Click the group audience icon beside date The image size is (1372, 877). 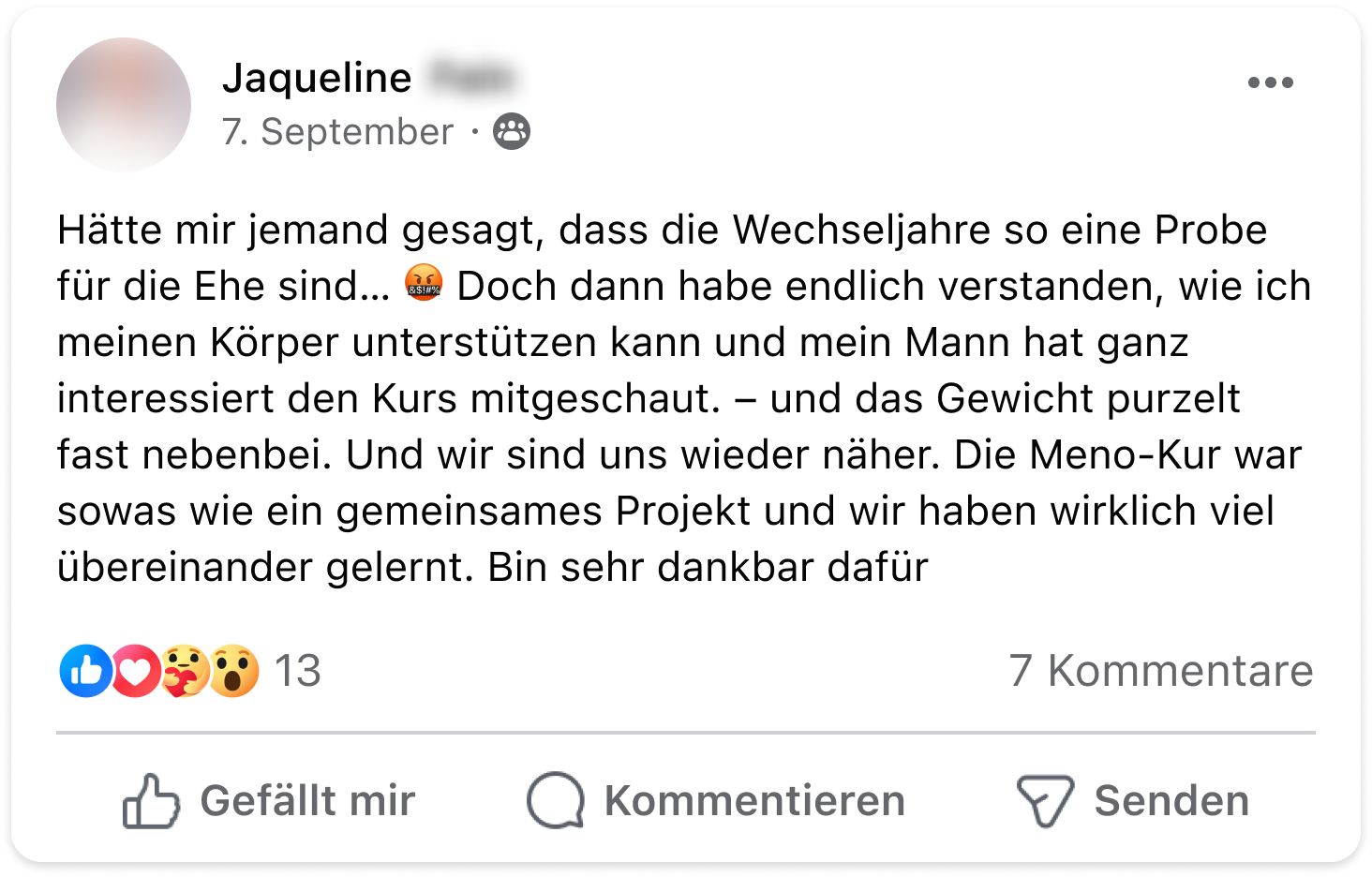click(x=512, y=132)
